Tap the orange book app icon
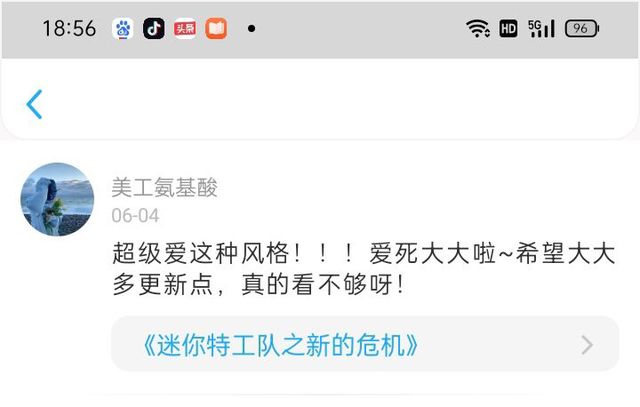640x407 pixels. click(x=216, y=29)
